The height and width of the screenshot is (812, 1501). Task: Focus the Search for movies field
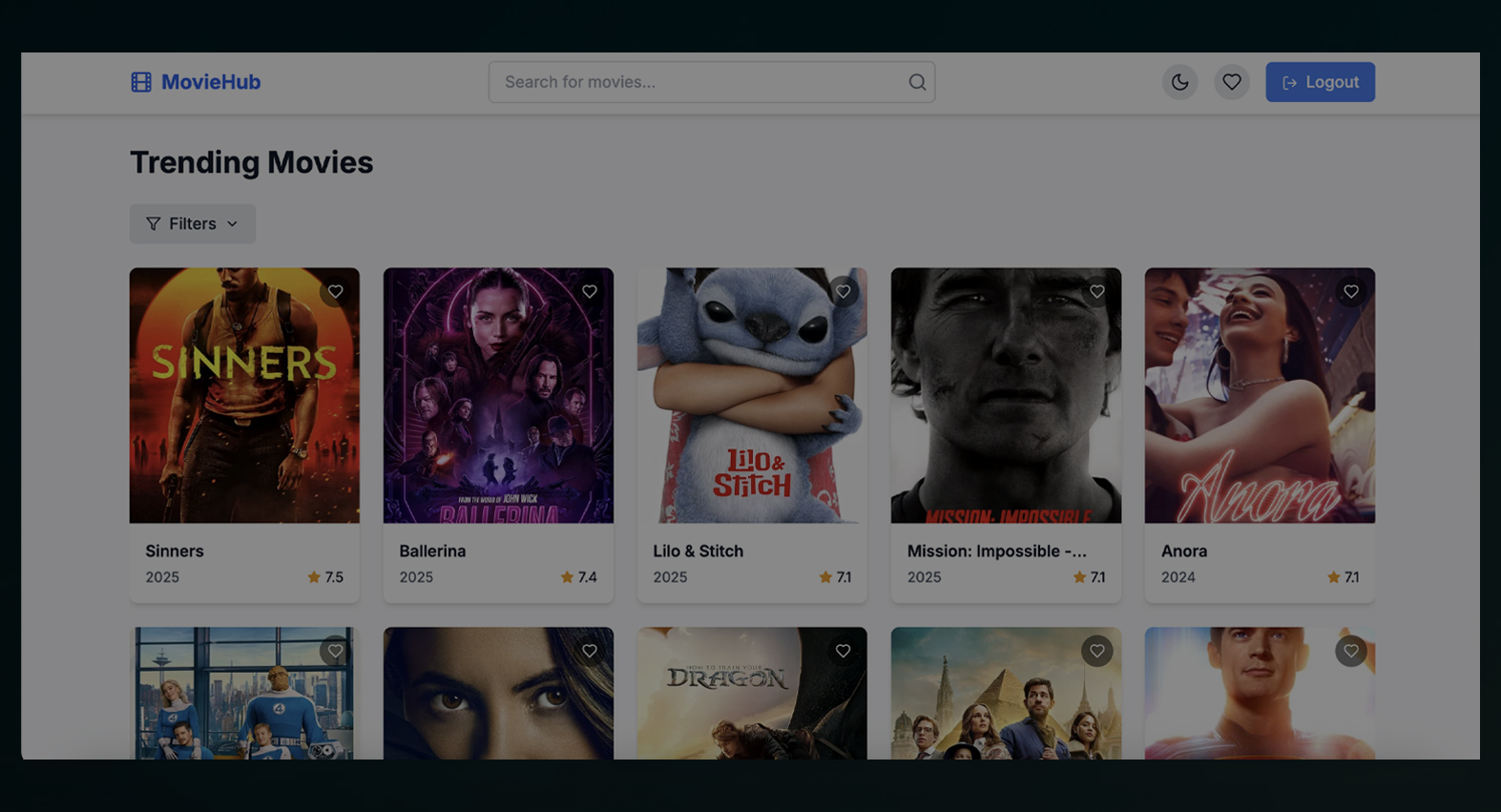pos(712,82)
